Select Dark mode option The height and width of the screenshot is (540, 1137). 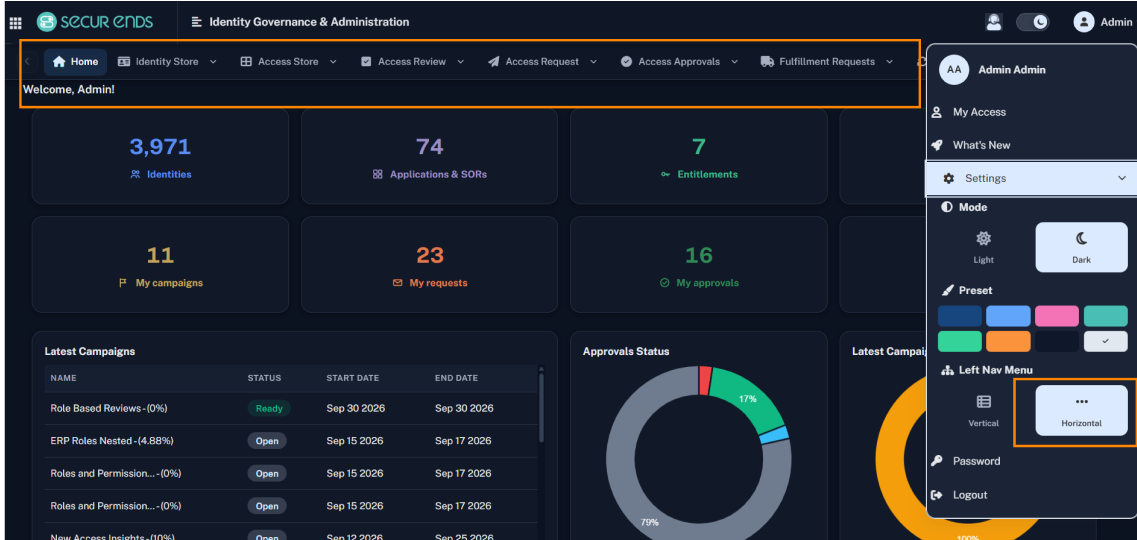click(x=1081, y=247)
